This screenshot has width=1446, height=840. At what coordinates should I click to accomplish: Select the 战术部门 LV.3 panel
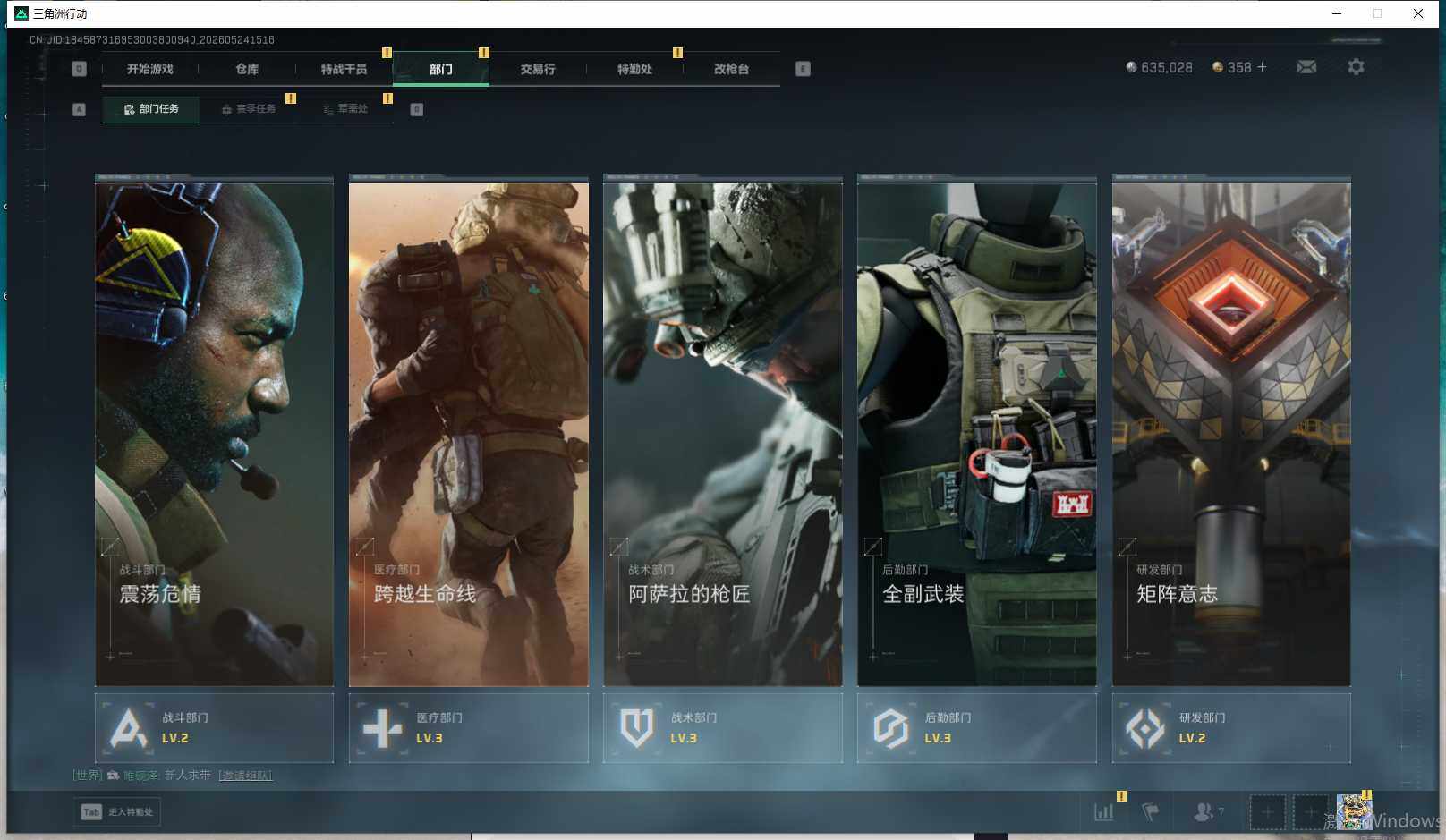(x=722, y=728)
